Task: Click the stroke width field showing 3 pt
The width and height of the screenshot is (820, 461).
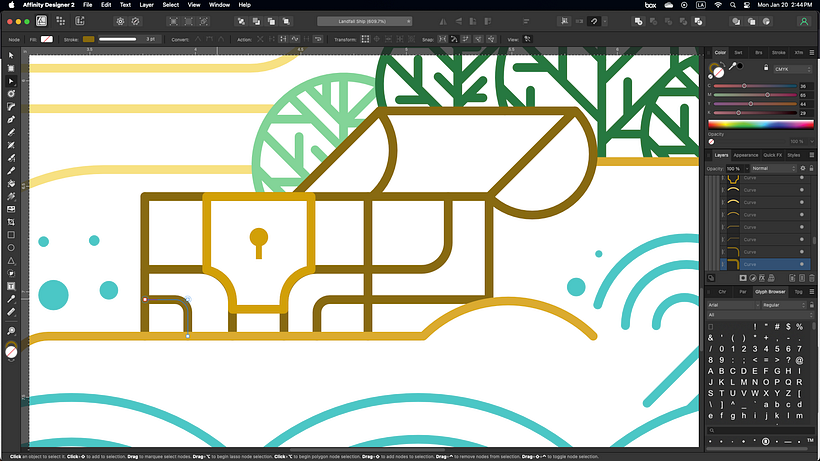Action: [152, 39]
